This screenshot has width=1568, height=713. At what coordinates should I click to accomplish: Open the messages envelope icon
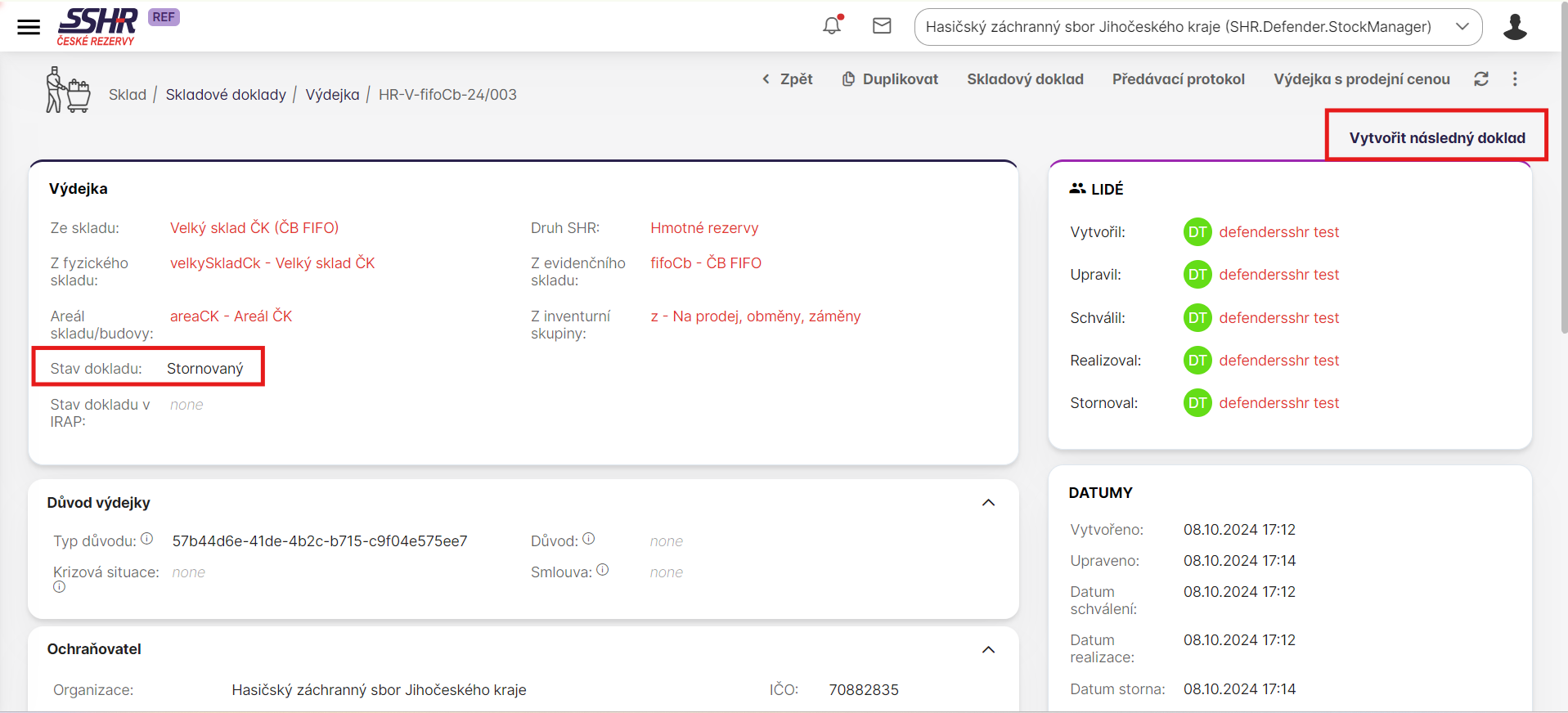coord(882,26)
